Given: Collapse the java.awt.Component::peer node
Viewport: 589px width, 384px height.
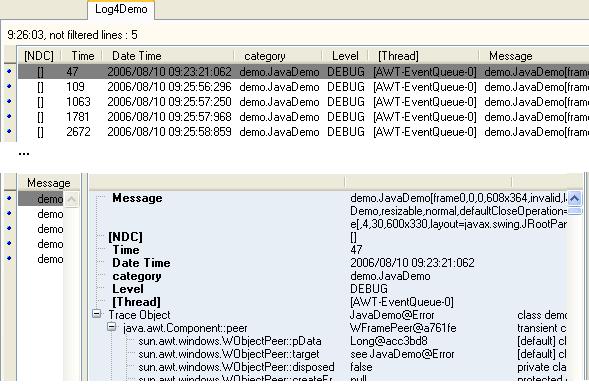Looking at the screenshot, I should tap(112, 327).
